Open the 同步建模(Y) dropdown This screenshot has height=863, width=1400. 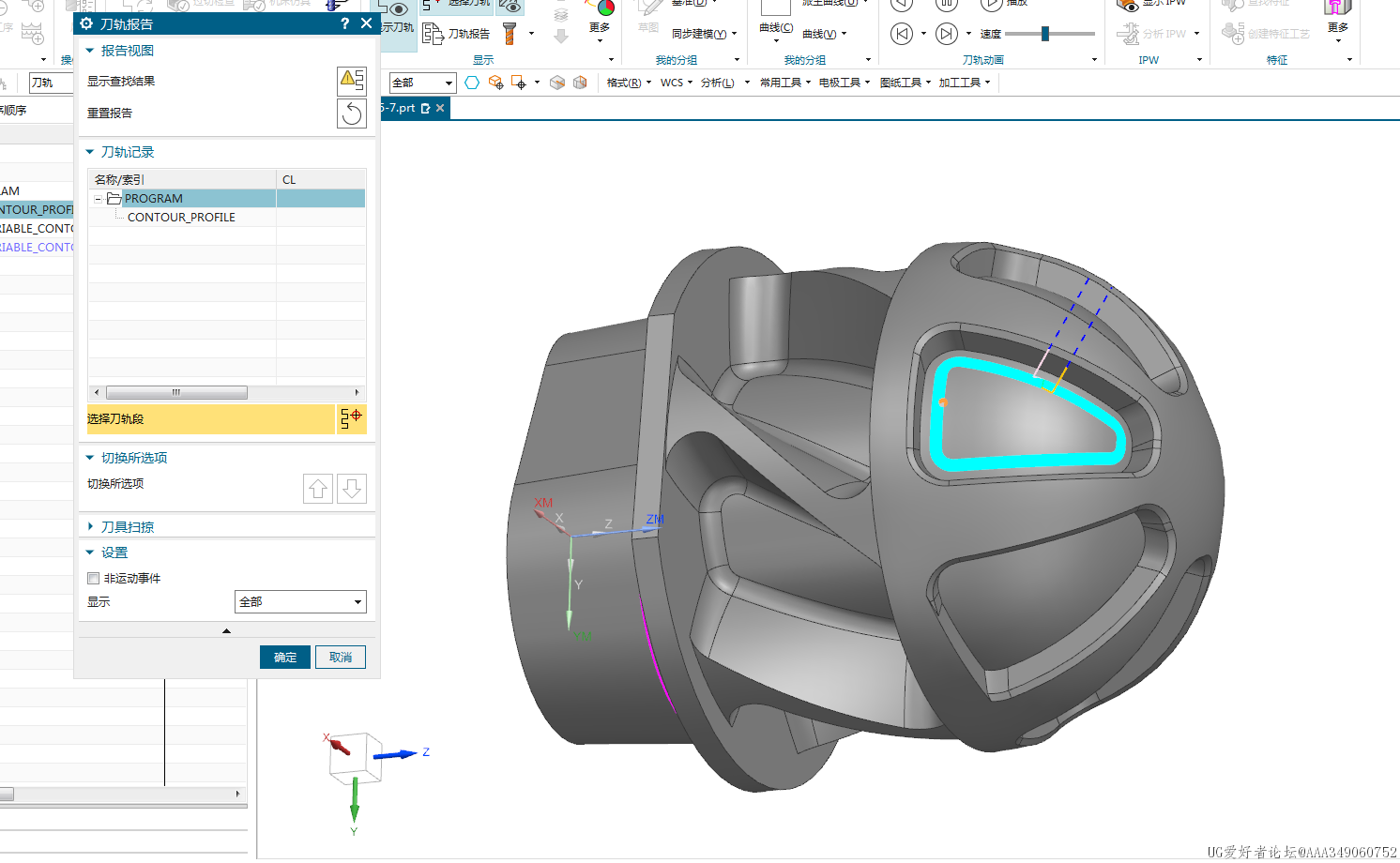[704, 34]
